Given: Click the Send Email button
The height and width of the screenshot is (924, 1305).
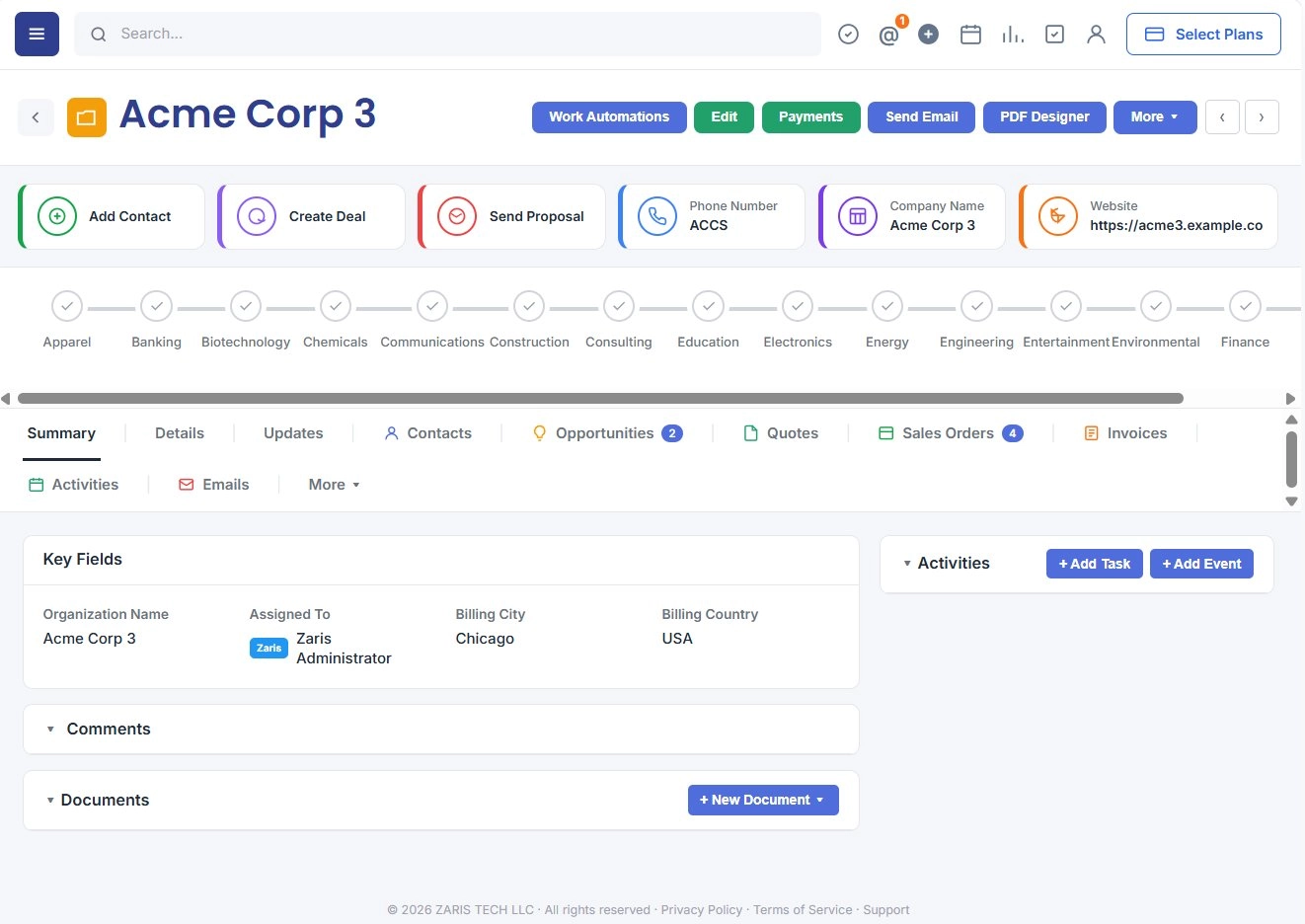Looking at the screenshot, I should coord(922,116).
